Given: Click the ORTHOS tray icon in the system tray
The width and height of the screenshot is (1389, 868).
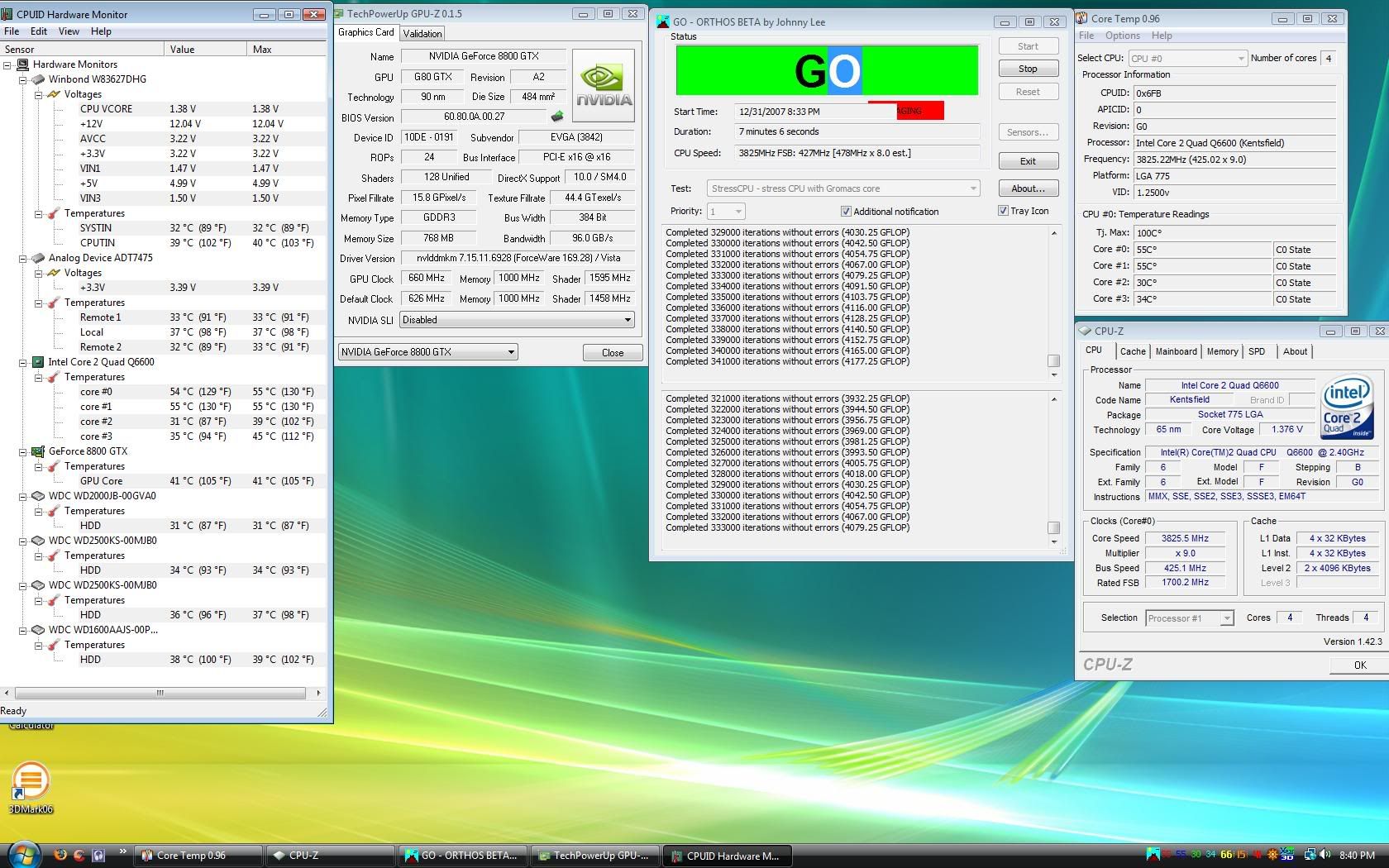Looking at the screenshot, I should [1154, 855].
